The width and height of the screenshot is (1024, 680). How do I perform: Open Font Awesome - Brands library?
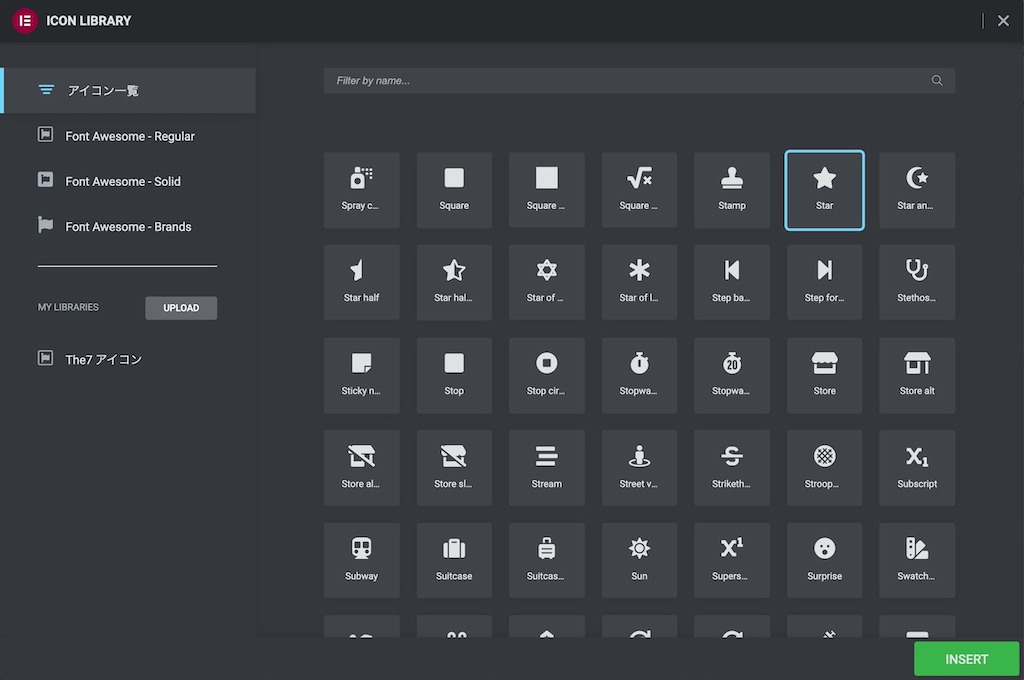point(128,227)
